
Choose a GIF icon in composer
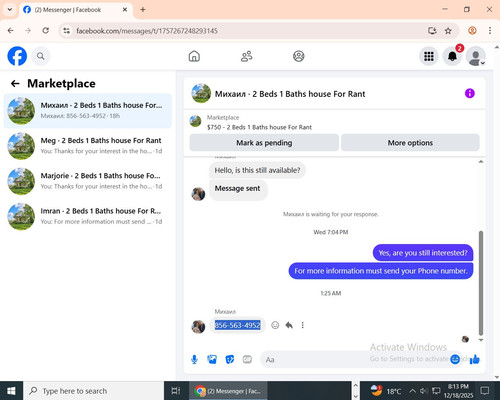click(247, 359)
